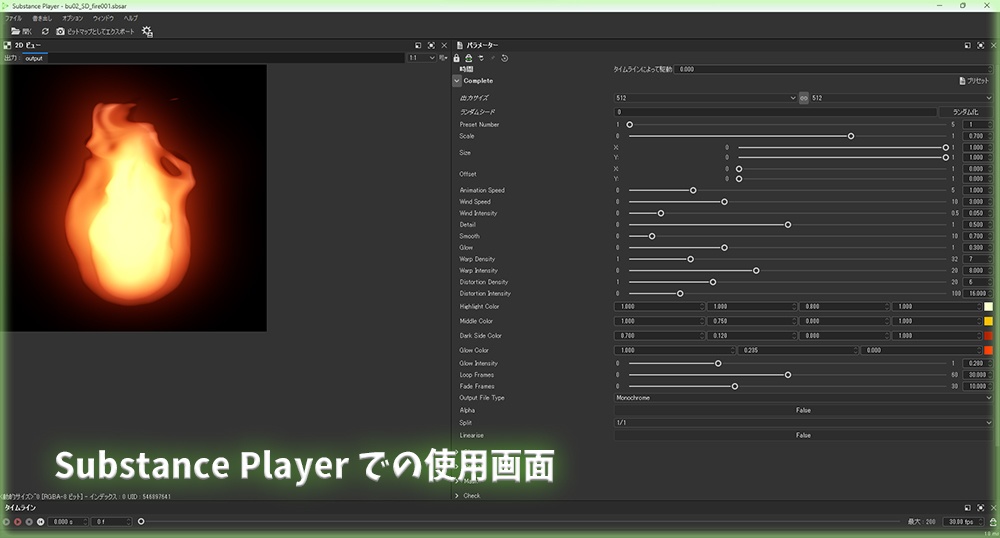Toggle the Alpha False button
This screenshot has width=1000, height=538.
click(x=804, y=411)
